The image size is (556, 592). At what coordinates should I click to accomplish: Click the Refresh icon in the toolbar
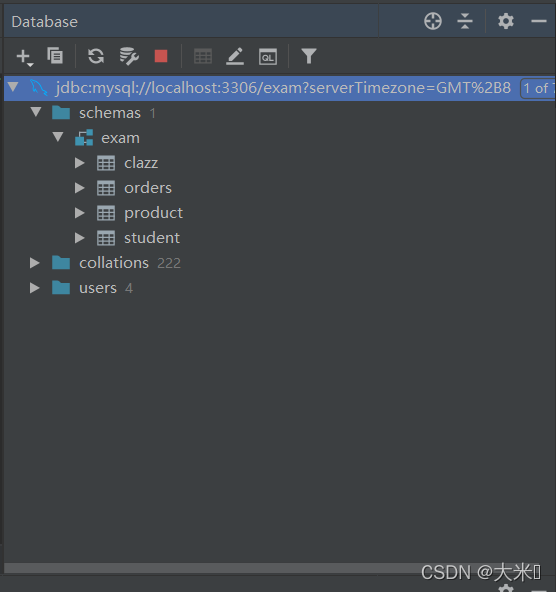pos(95,56)
